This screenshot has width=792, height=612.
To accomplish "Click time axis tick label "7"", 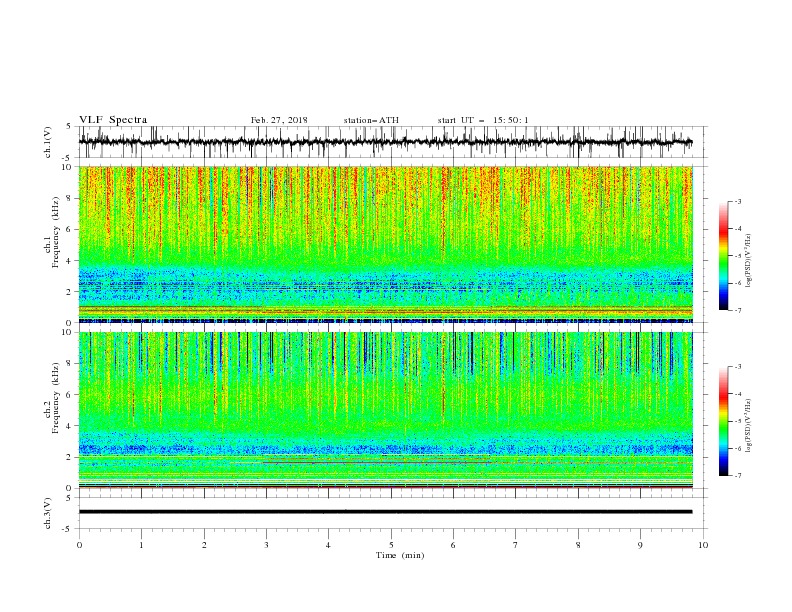I will point(516,545).
